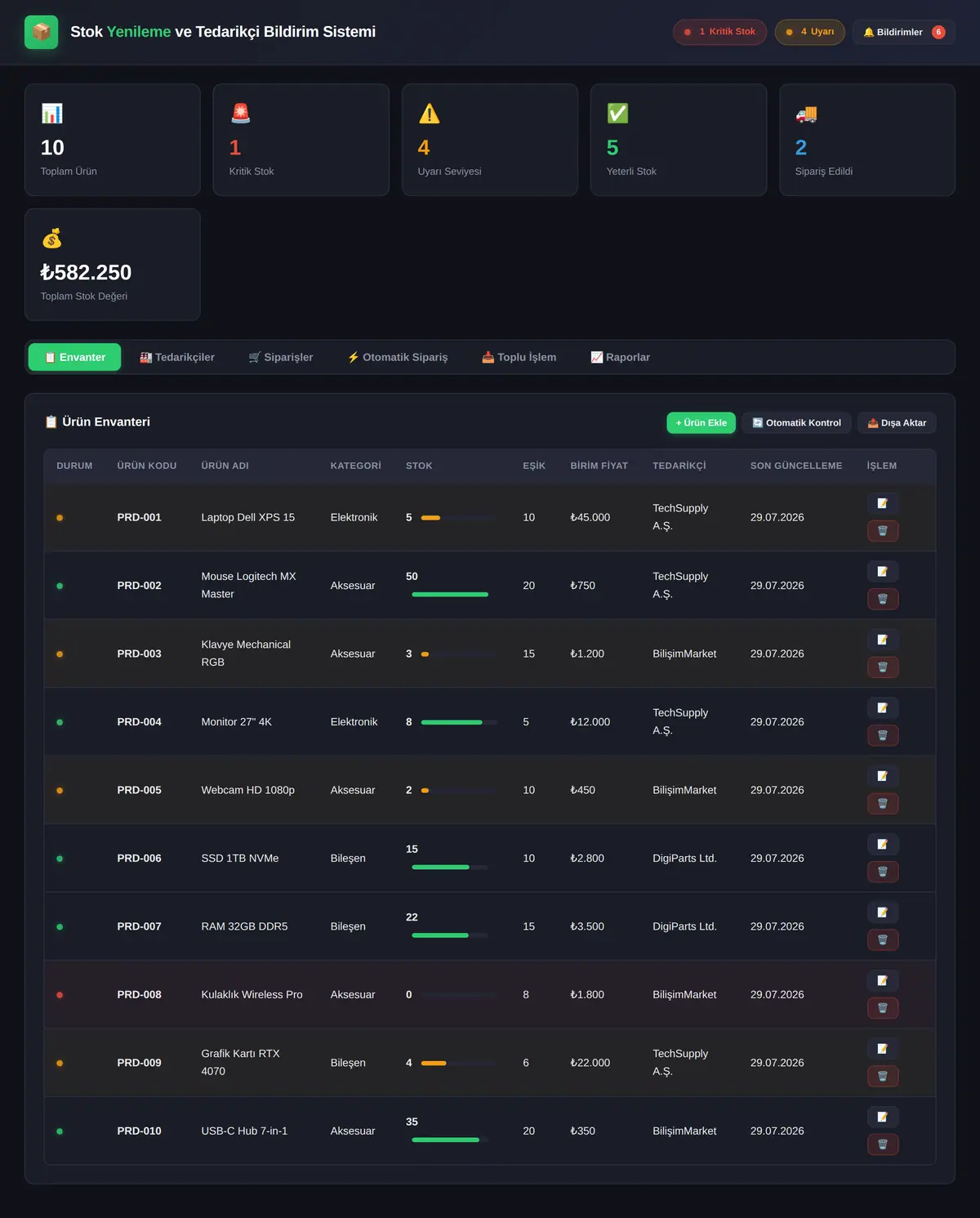The height and width of the screenshot is (1218, 980).
Task: Click the ₺22.000 price cell
Action: coord(590,1063)
